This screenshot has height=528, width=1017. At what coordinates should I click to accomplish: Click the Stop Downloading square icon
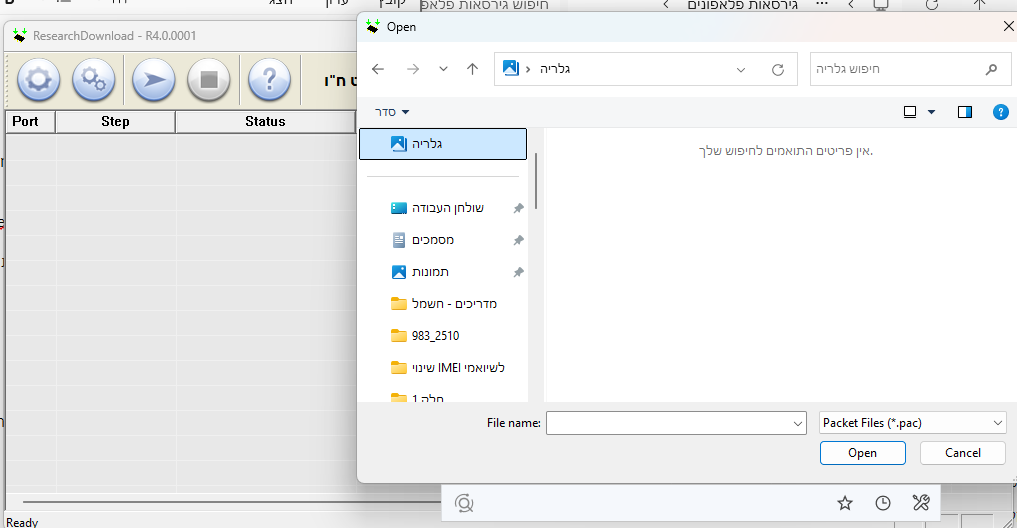point(208,80)
